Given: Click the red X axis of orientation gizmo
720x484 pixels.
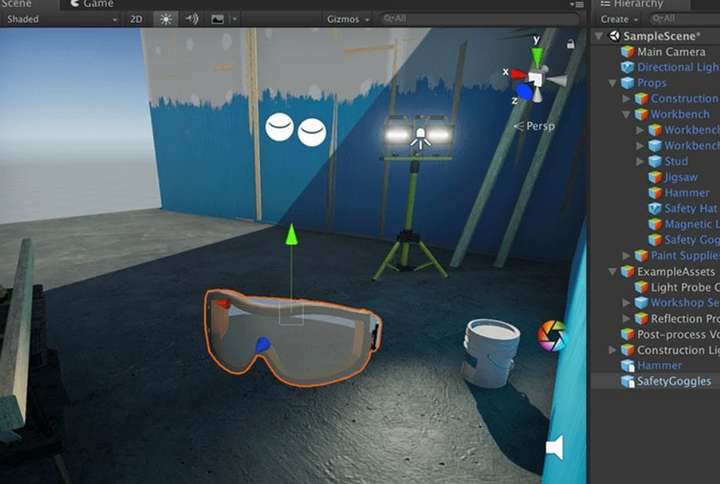Looking at the screenshot, I should [x=518, y=74].
